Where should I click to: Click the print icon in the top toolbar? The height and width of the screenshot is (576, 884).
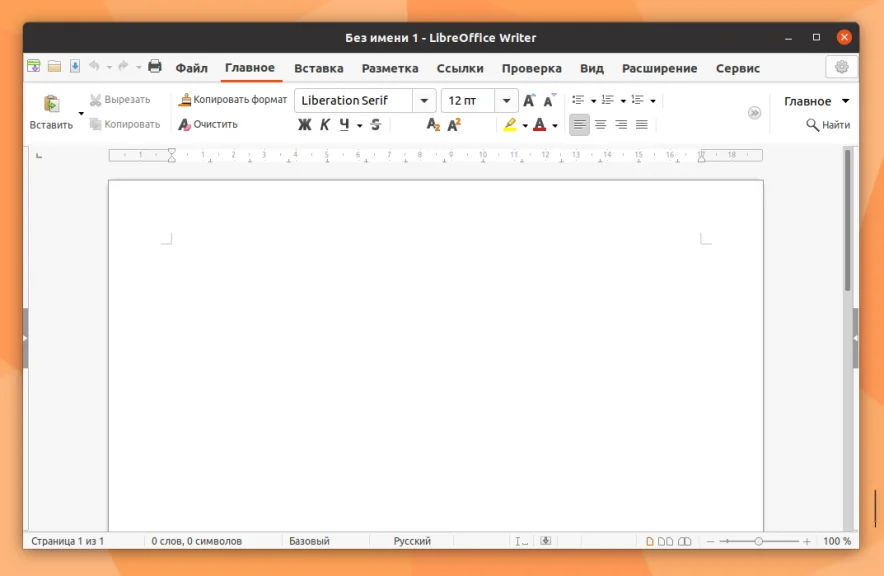click(x=155, y=67)
